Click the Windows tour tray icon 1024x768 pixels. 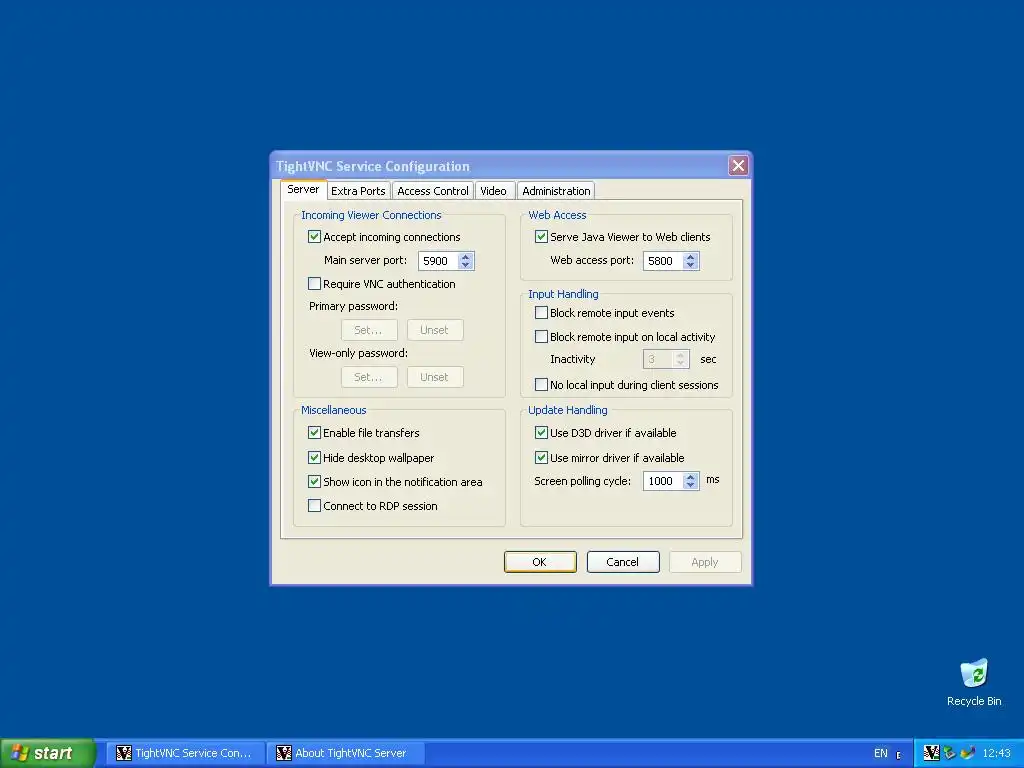[967, 752]
